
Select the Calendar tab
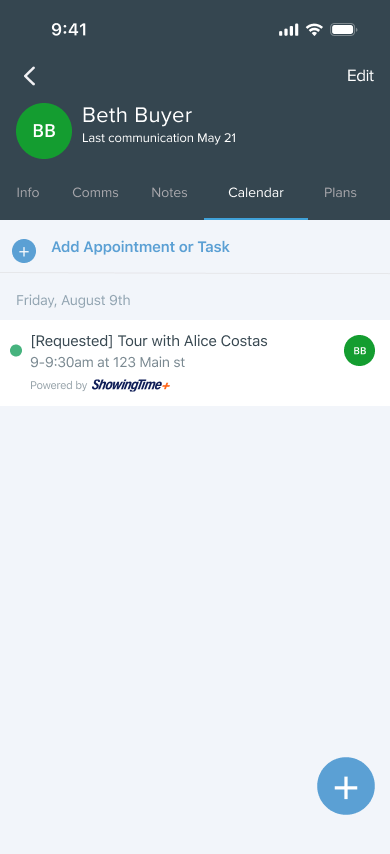coord(256,192)
